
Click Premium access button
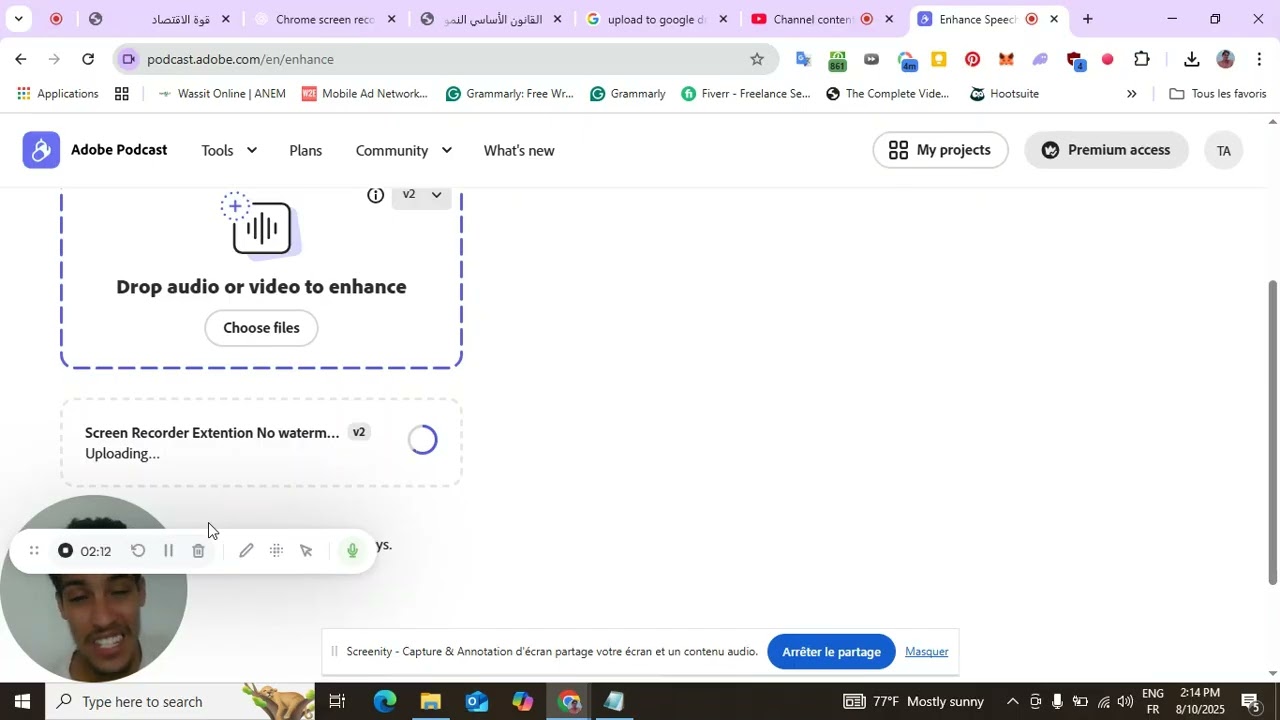(1106, 150)
